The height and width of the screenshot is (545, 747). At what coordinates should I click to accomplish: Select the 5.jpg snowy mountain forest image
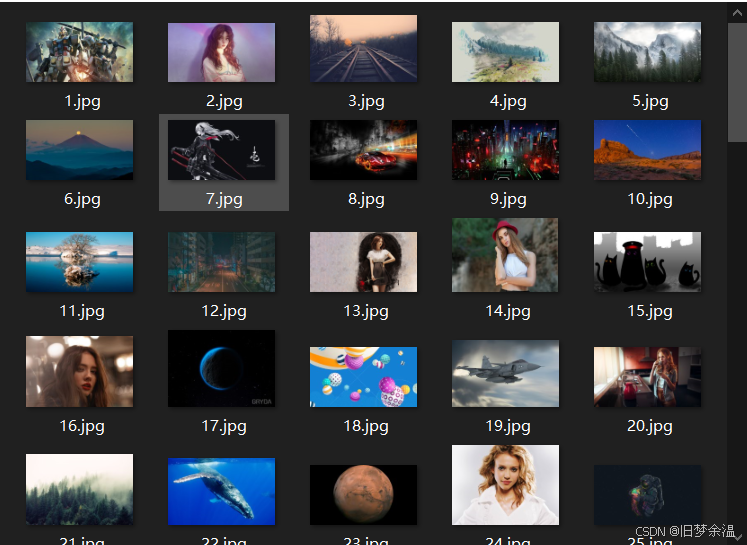[647, 52]
